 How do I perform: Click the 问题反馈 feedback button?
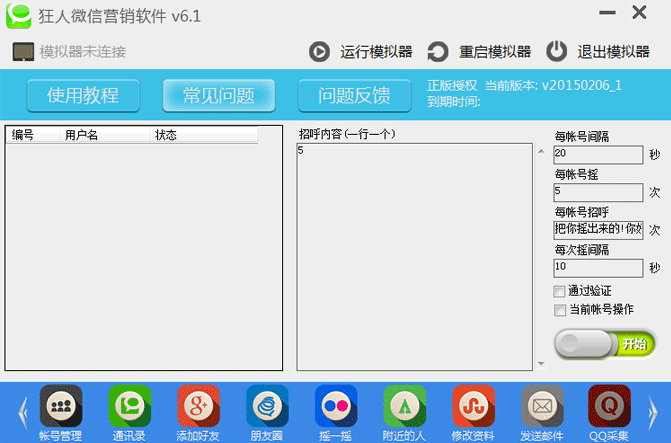(353, 96)
